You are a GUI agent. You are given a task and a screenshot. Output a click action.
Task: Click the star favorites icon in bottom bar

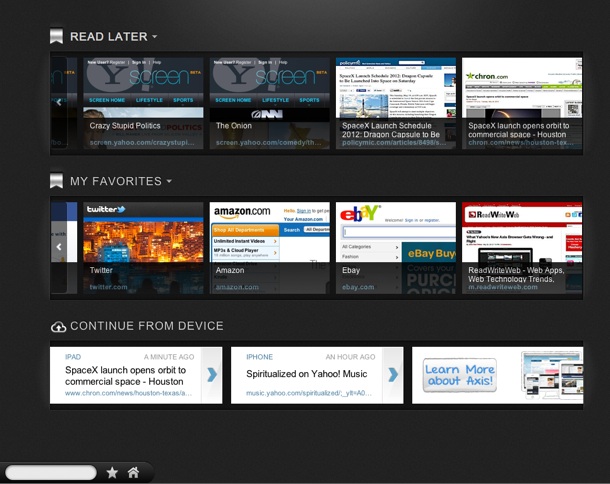112,473
